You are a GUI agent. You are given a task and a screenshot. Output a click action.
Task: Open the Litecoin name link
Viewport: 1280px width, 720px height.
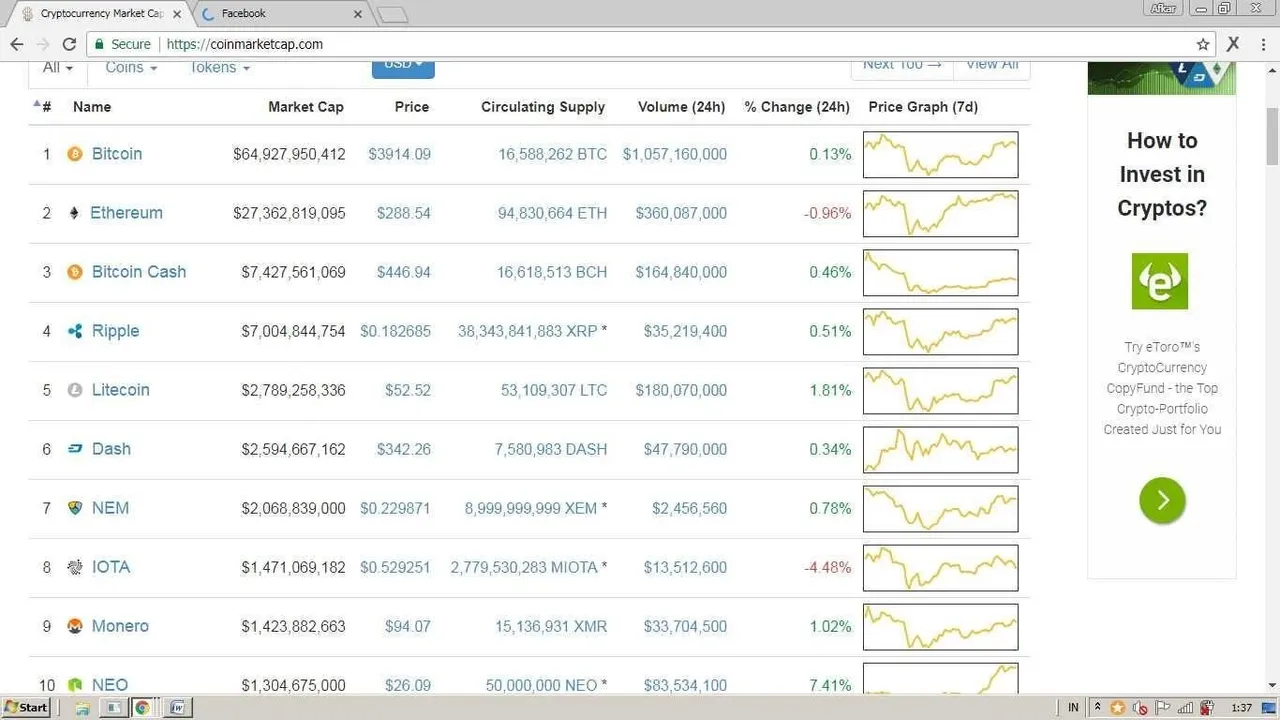(x=121, y=390)
